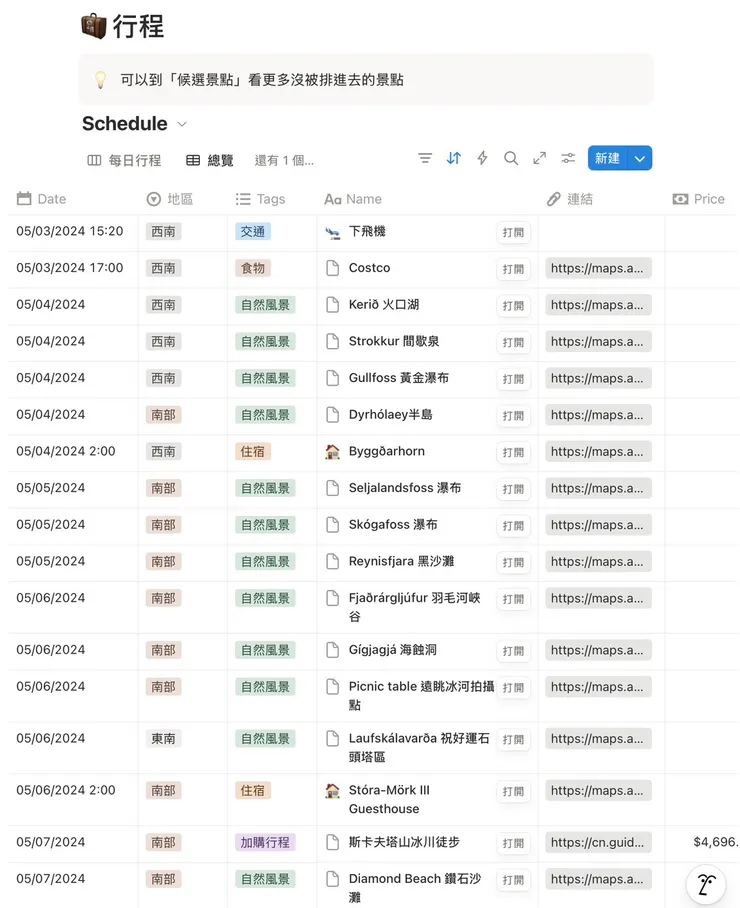The height and width of the screenshot is (908, 740).
Task: Open the 下飛機 row with 打開
Action: point(513,232)
